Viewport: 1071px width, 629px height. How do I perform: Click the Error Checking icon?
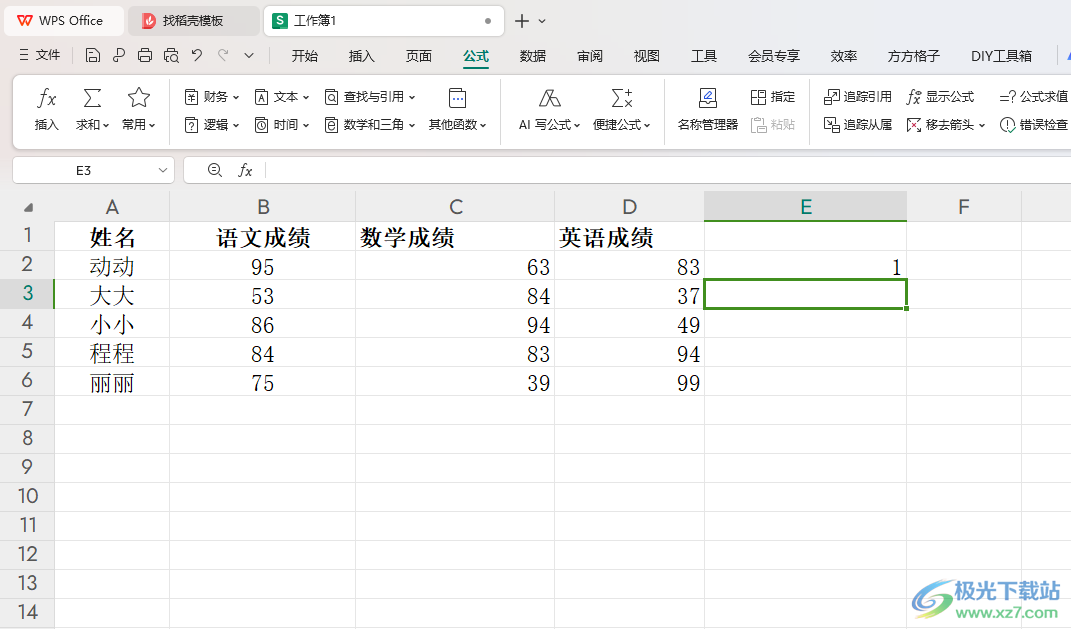1007,125
